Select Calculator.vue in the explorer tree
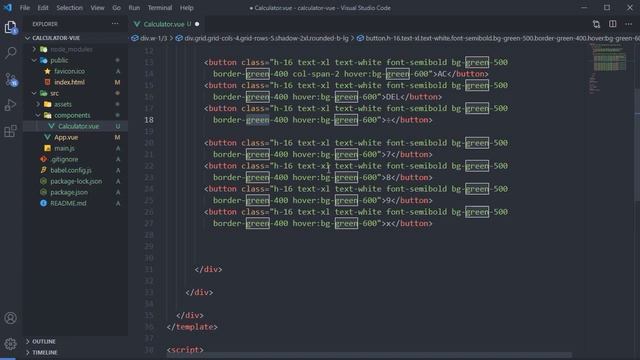The image size is (640, 360). 76,126
